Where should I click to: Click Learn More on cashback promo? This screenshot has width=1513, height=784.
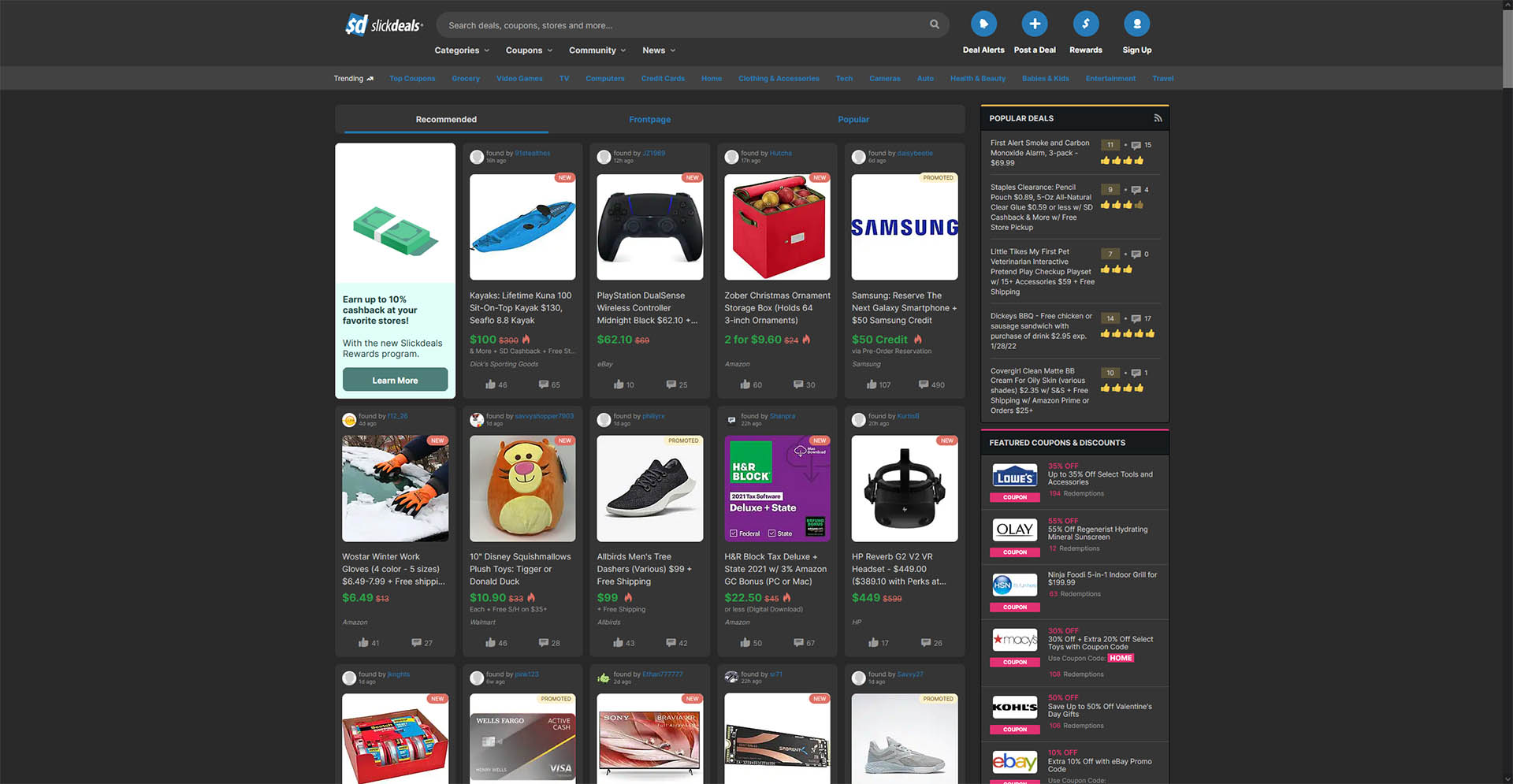(395, 381)
